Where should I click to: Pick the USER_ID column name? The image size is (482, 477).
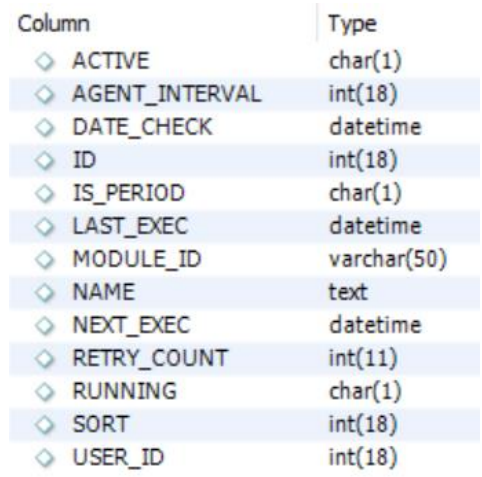point(118,457)
